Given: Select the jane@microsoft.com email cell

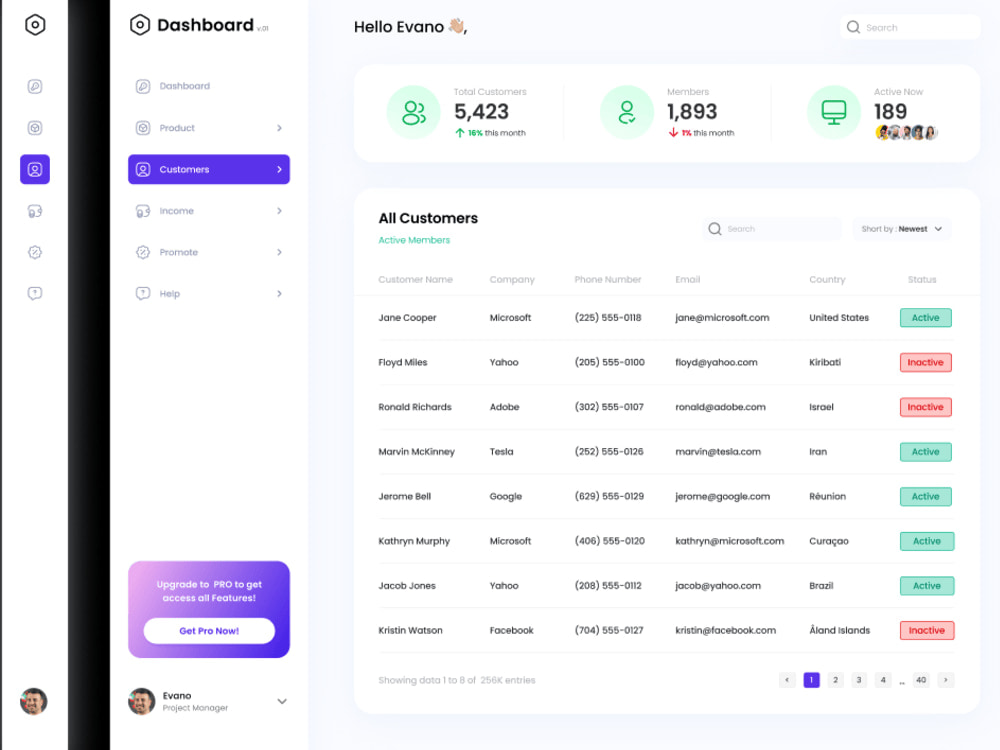Looking at the screenshot, I should click(722, 318).
